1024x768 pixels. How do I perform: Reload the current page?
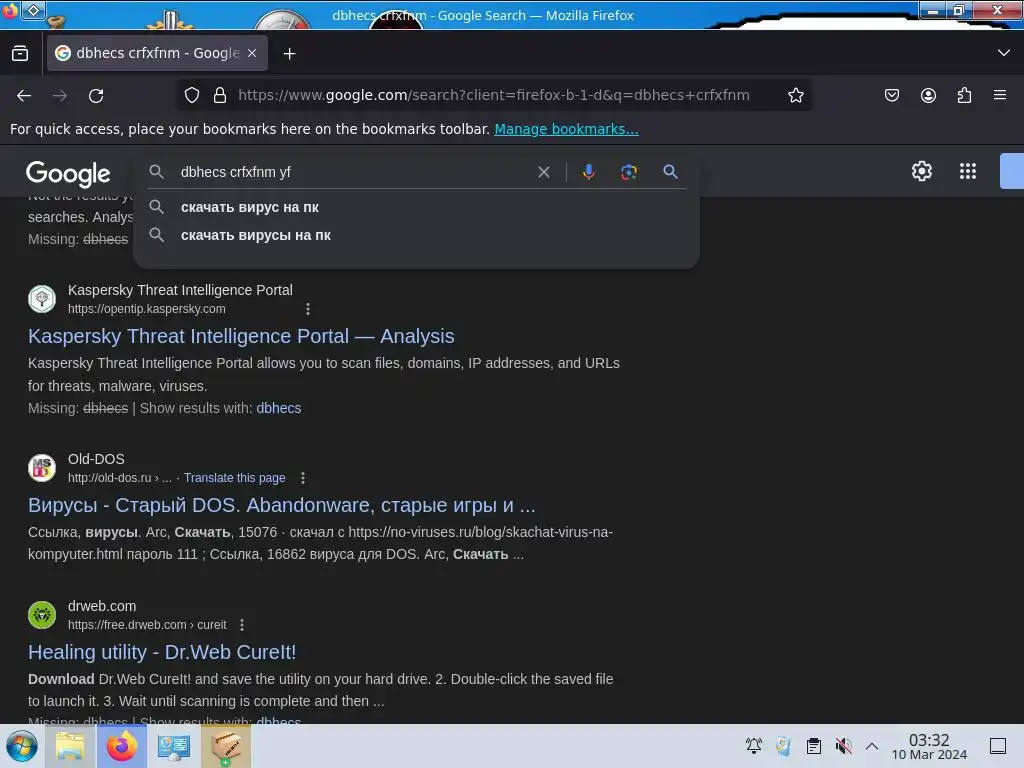click(96, 95)
